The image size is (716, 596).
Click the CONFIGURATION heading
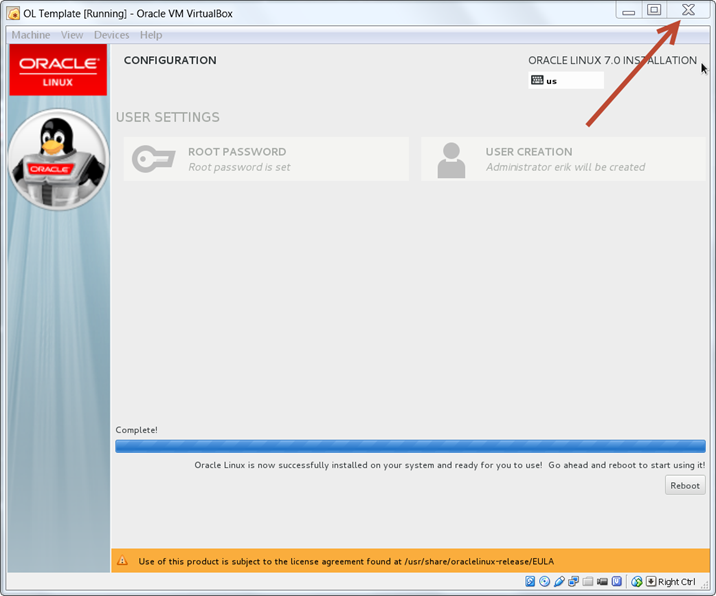170,60
